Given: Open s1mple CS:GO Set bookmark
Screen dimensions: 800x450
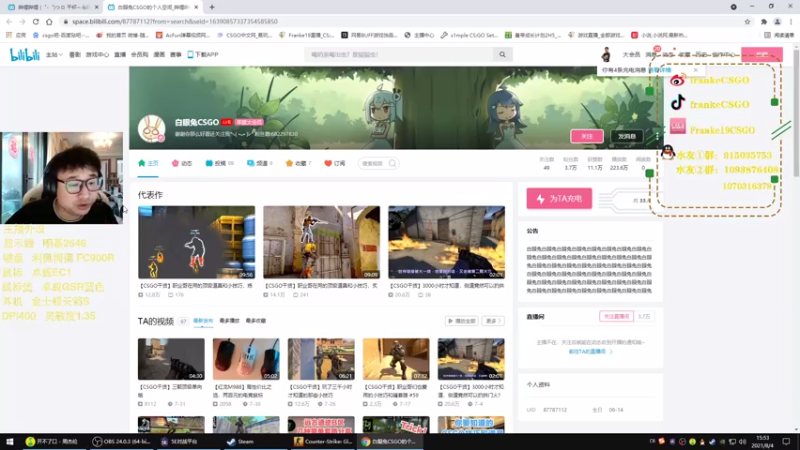Looking at the screenshot, I should coord(469,35).
